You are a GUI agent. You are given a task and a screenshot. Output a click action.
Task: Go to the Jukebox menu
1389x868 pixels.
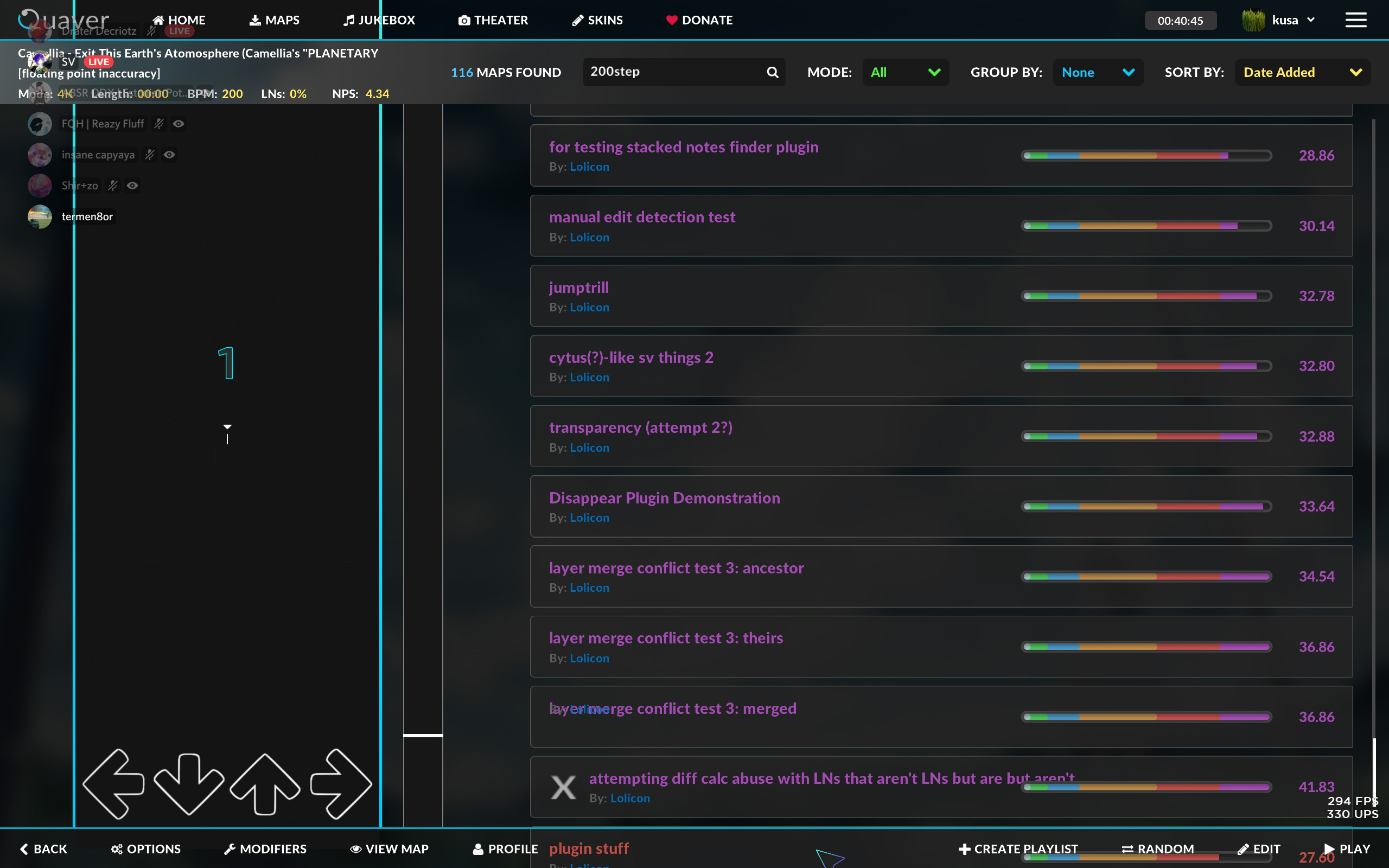point(379,20)
